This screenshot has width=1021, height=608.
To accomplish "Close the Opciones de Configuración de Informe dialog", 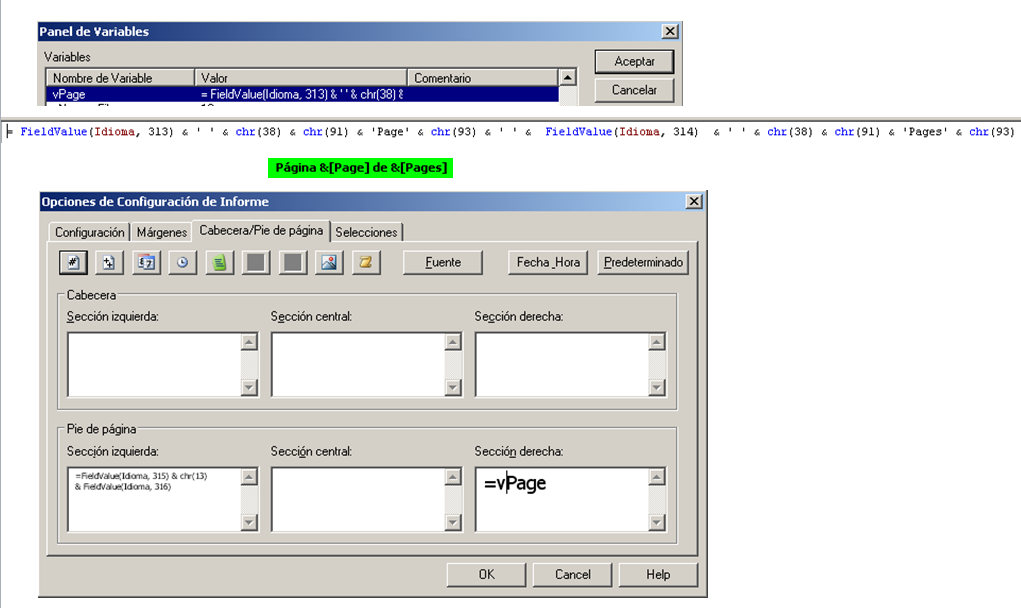I will tap(694, 201).
